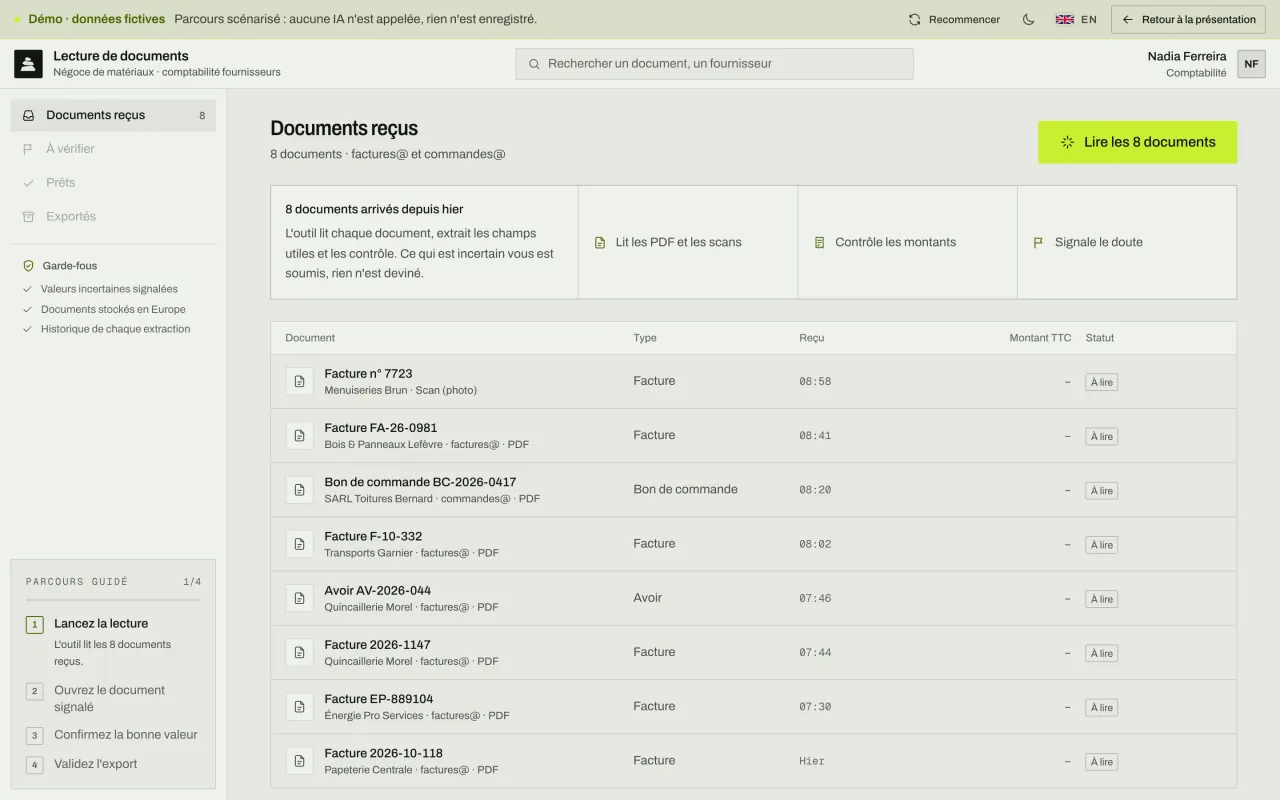Click document icon for Facture FA-26-0981

click(x=299, y=436)
